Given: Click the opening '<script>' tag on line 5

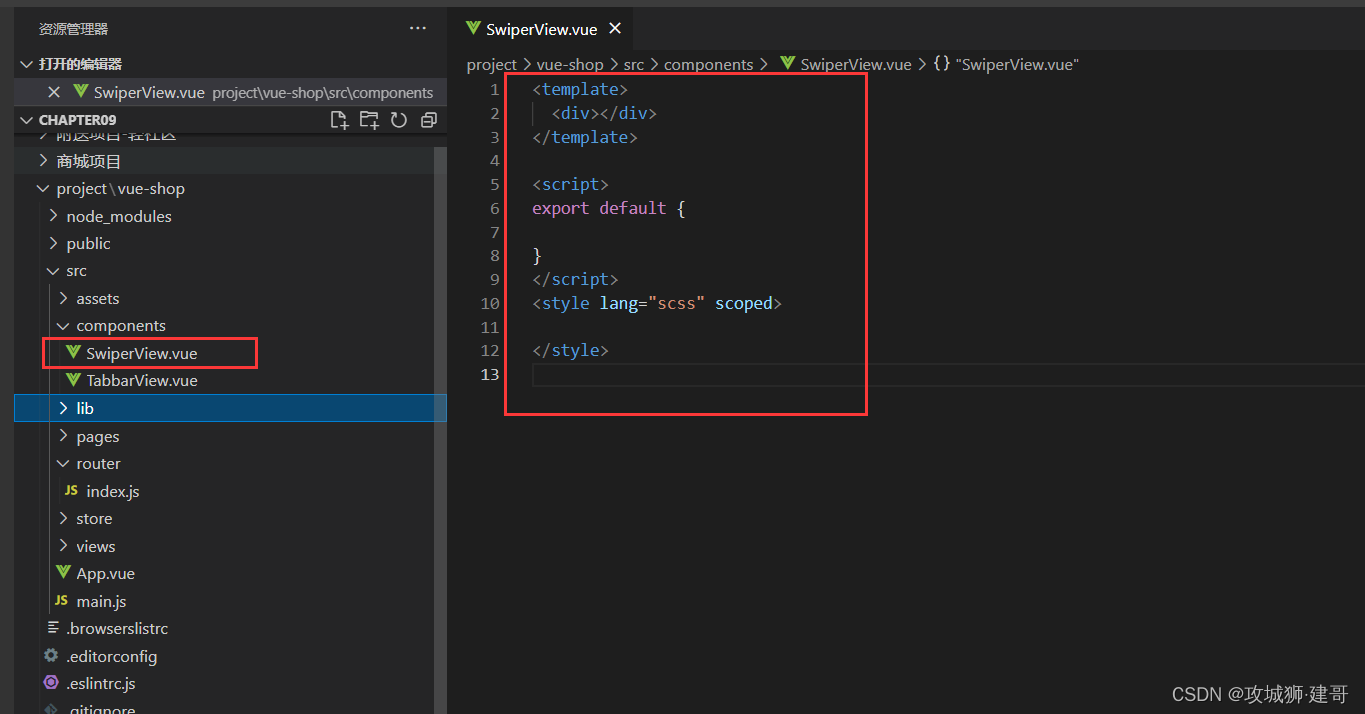Looking at the screenshot, I should [570, 184].
